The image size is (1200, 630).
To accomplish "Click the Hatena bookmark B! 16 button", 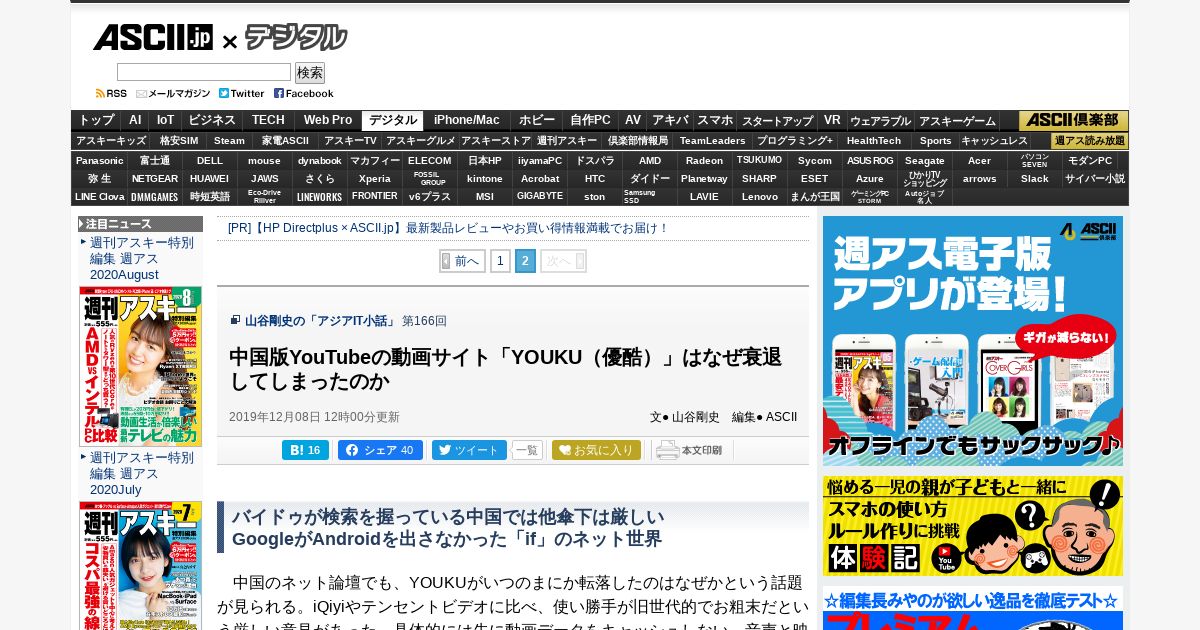I will tap(305, 450).
